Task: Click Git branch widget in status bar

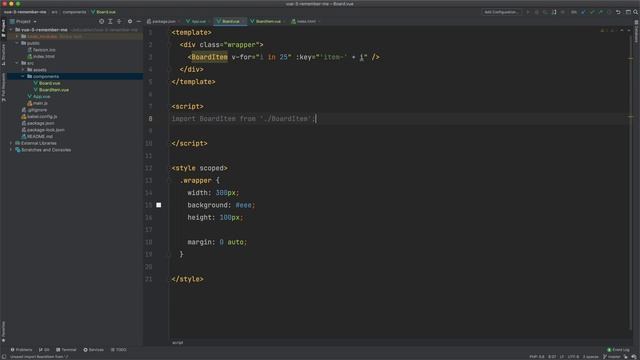Action: click(x=611, y=357)
